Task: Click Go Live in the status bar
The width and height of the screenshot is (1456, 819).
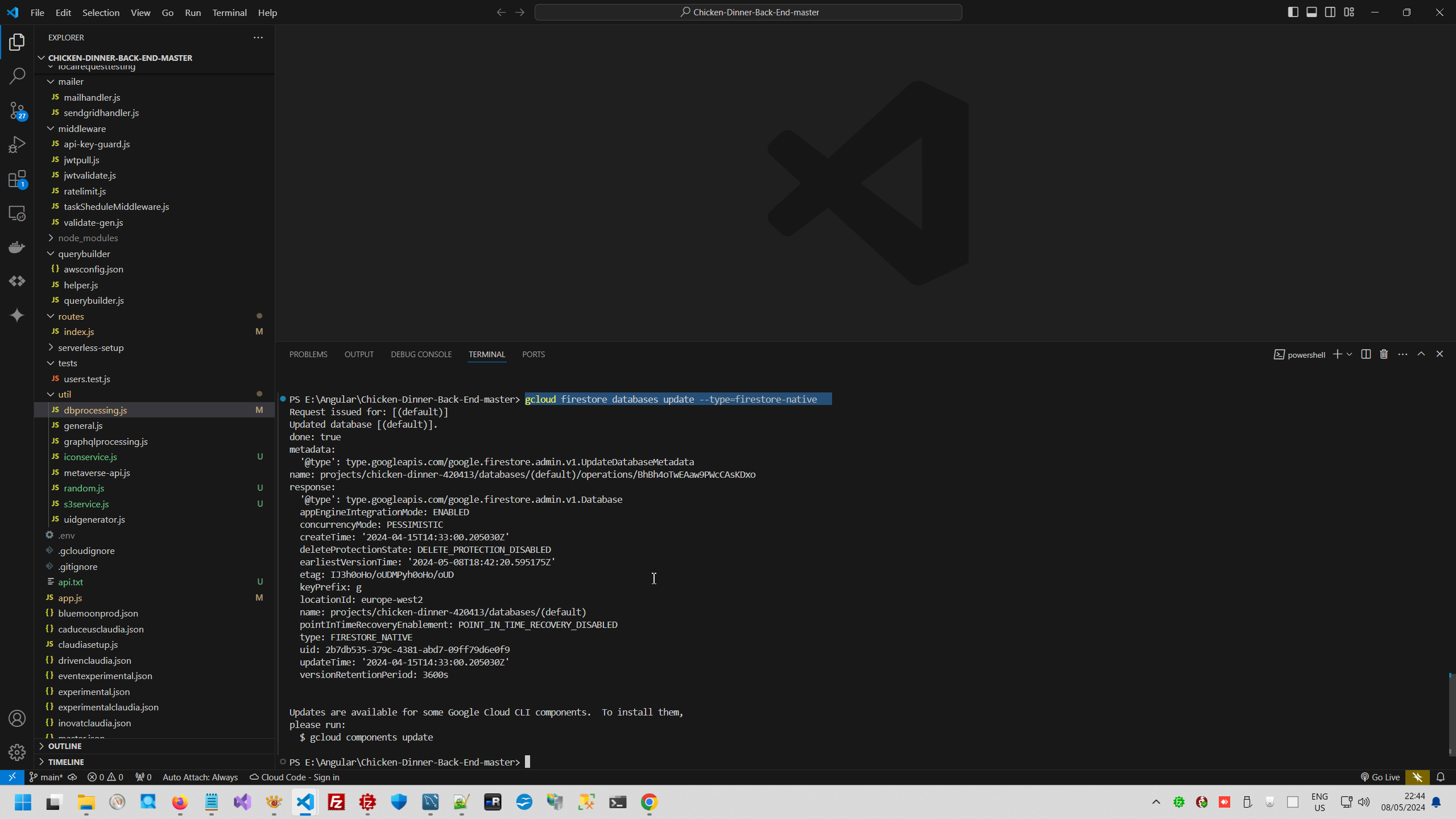Action: coord(1380,777)
